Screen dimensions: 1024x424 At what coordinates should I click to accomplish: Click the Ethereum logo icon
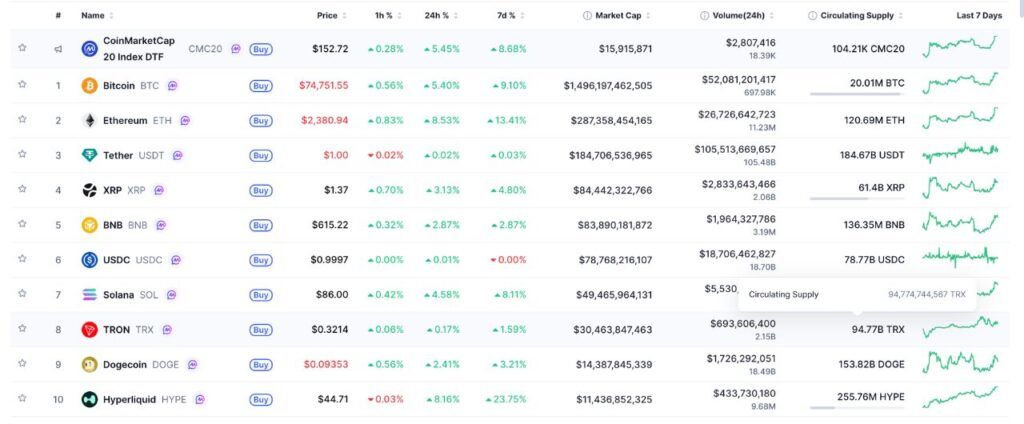pos(89,121)
